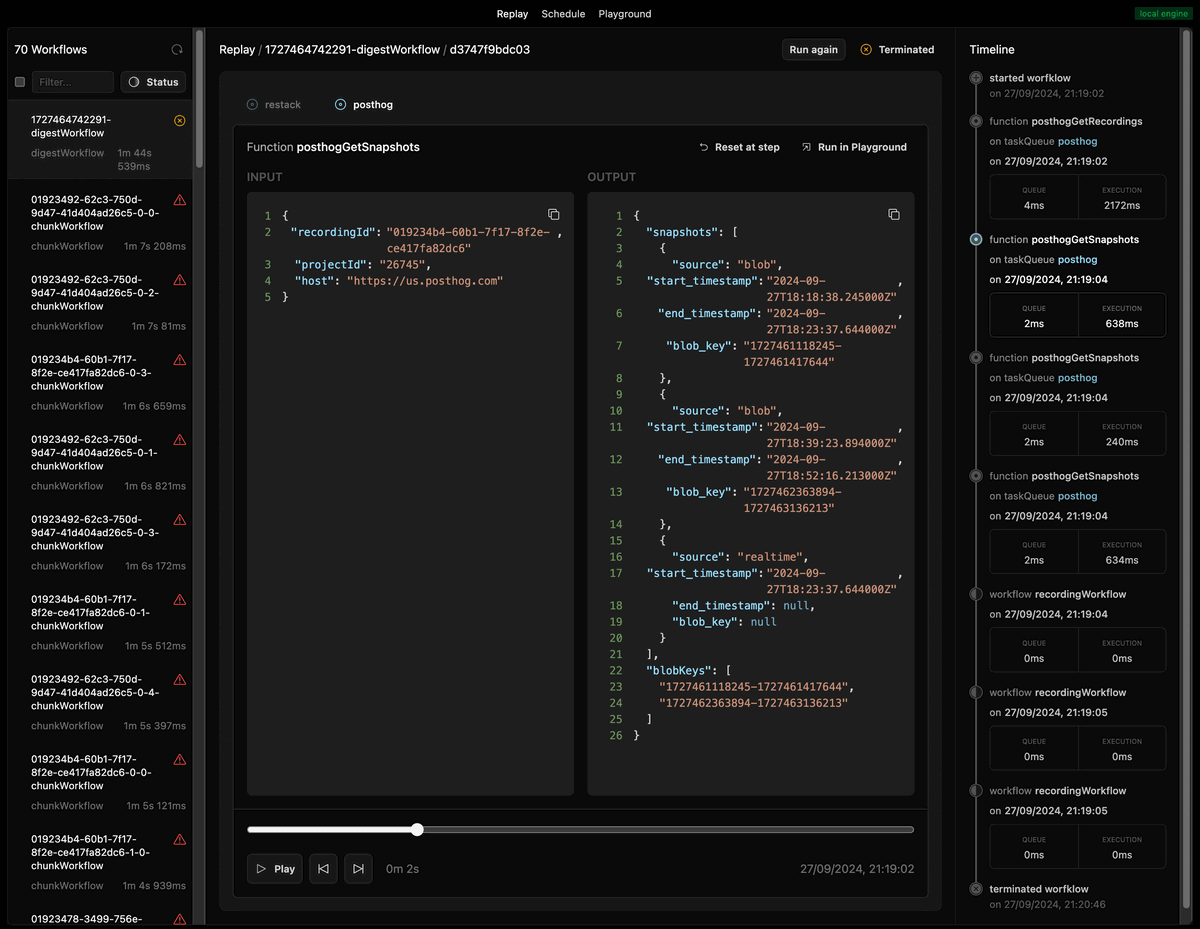The width and height of the screenshot is (1200, 929).
Task: Switch to the Replay tab
Action: [x=512, y=14]
